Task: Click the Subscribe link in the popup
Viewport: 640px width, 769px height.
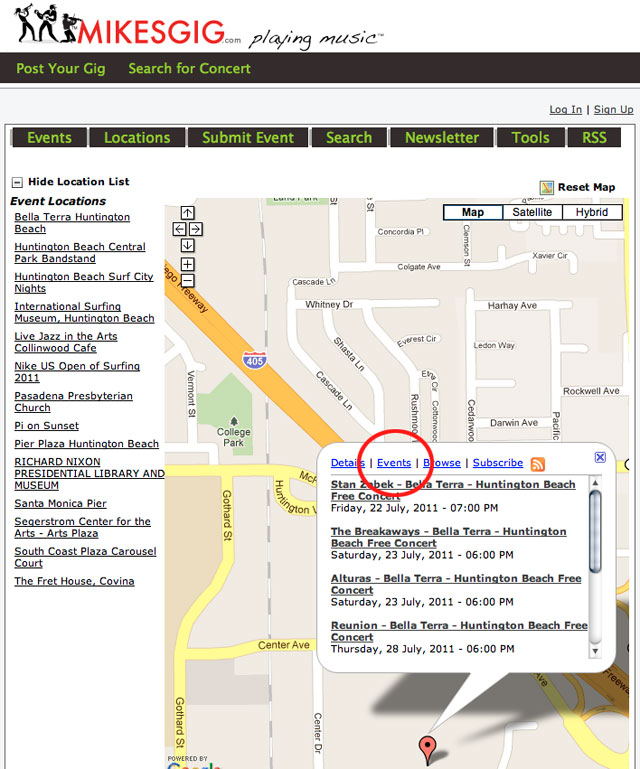Action: tap(498, 463)
